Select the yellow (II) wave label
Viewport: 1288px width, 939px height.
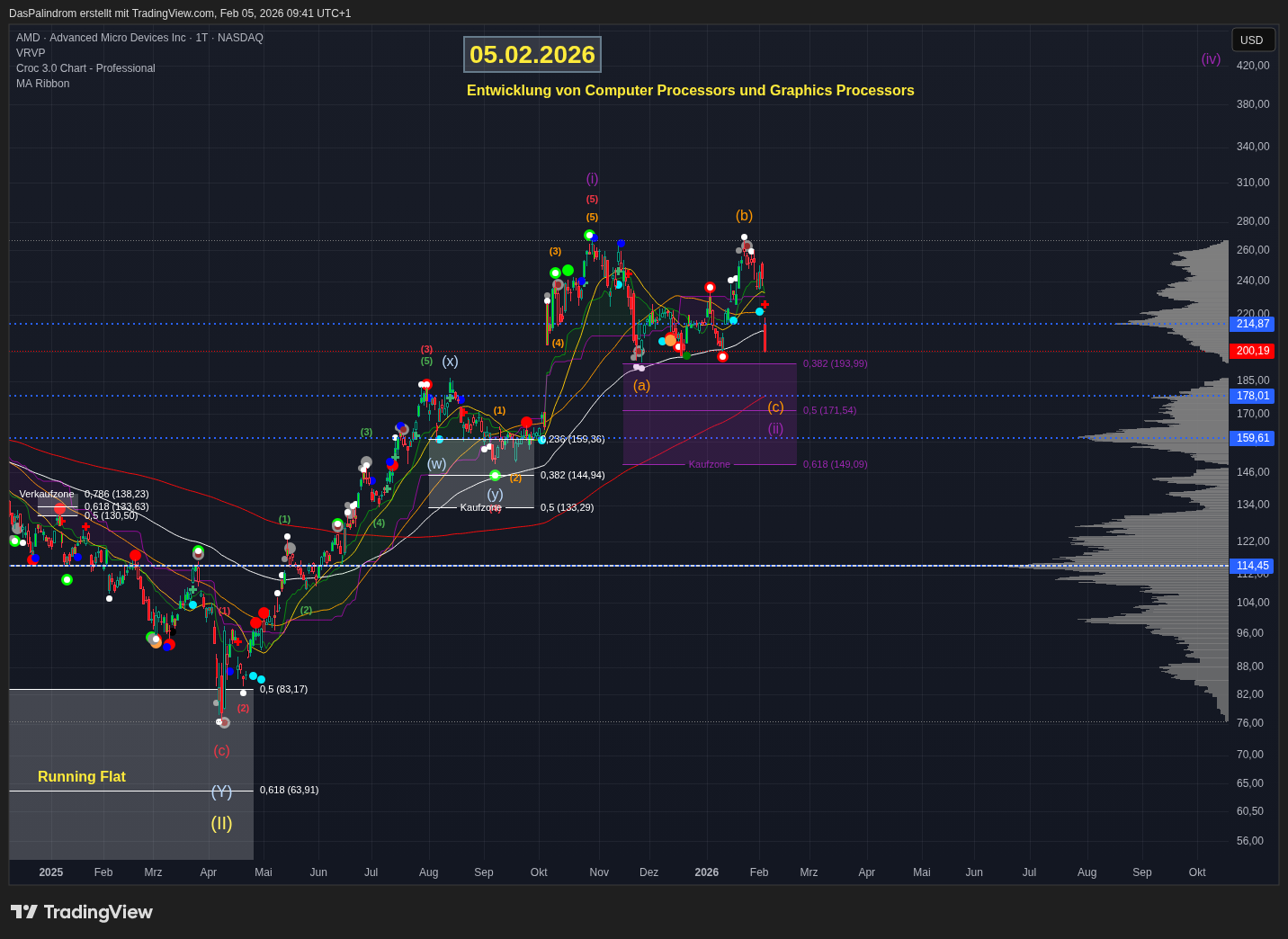(x=221, y=823)
